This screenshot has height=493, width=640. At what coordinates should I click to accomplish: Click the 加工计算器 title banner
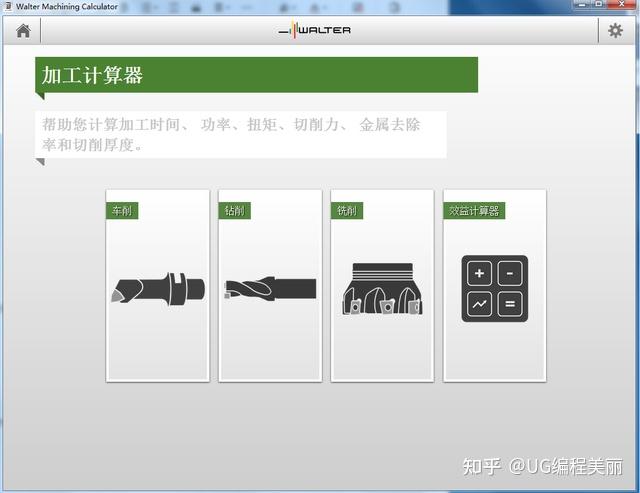point(256,75)
